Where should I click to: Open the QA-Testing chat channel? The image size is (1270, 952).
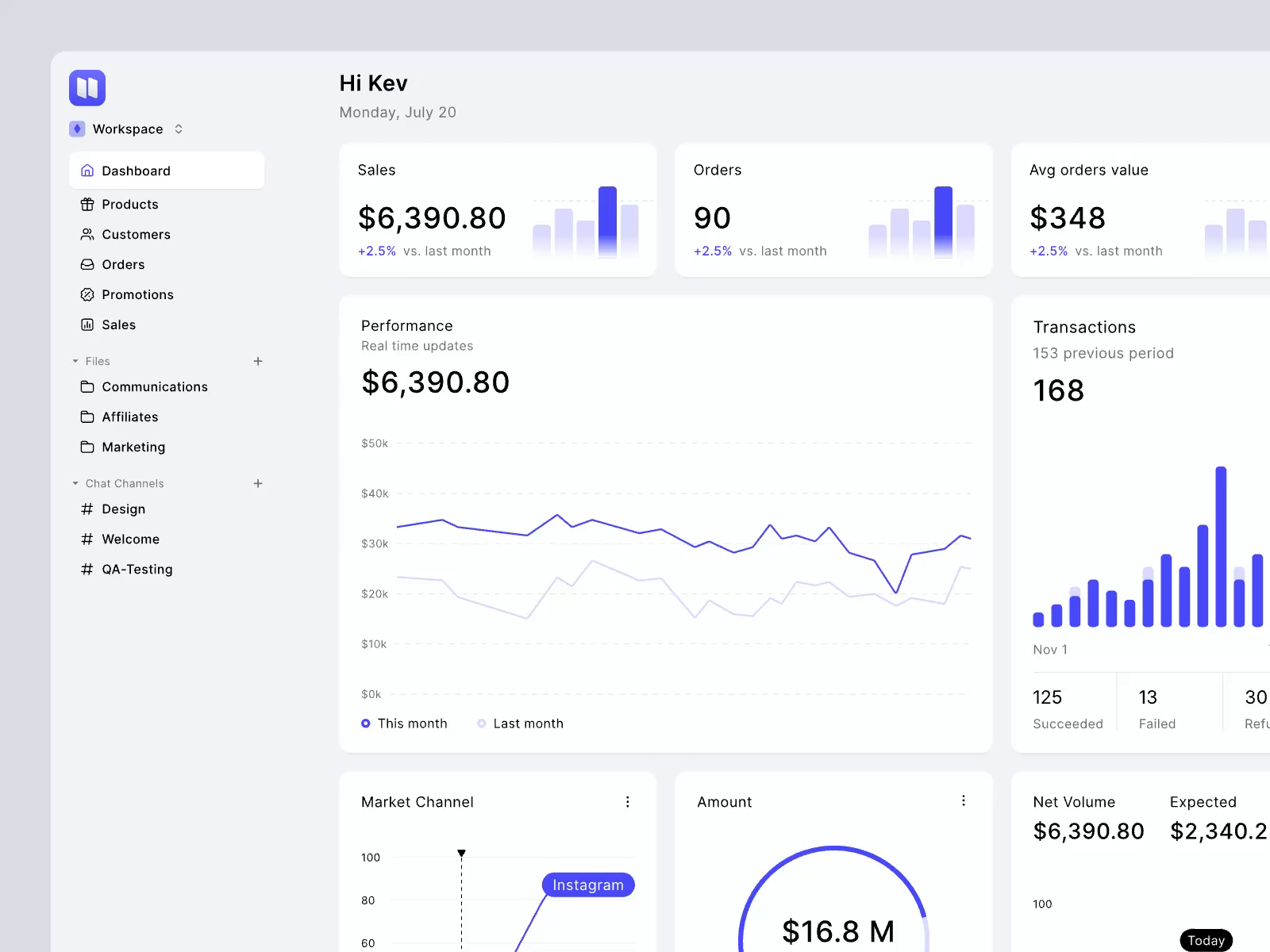click(x=137, y=570)
